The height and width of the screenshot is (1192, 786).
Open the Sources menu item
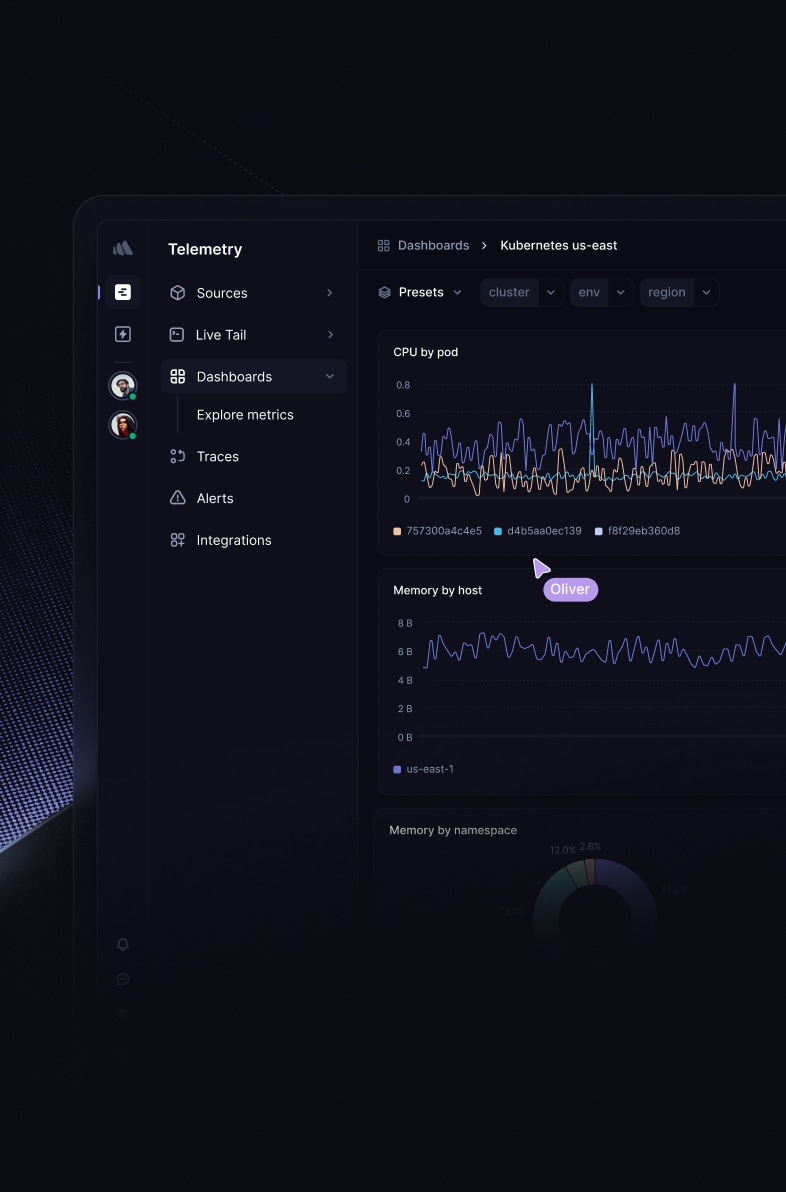point(253,293)
